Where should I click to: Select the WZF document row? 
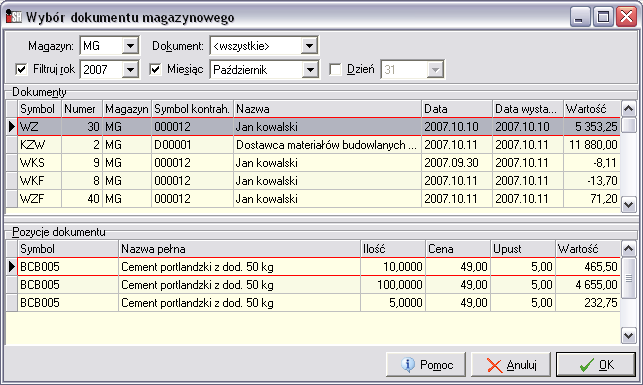click(319, 199)
